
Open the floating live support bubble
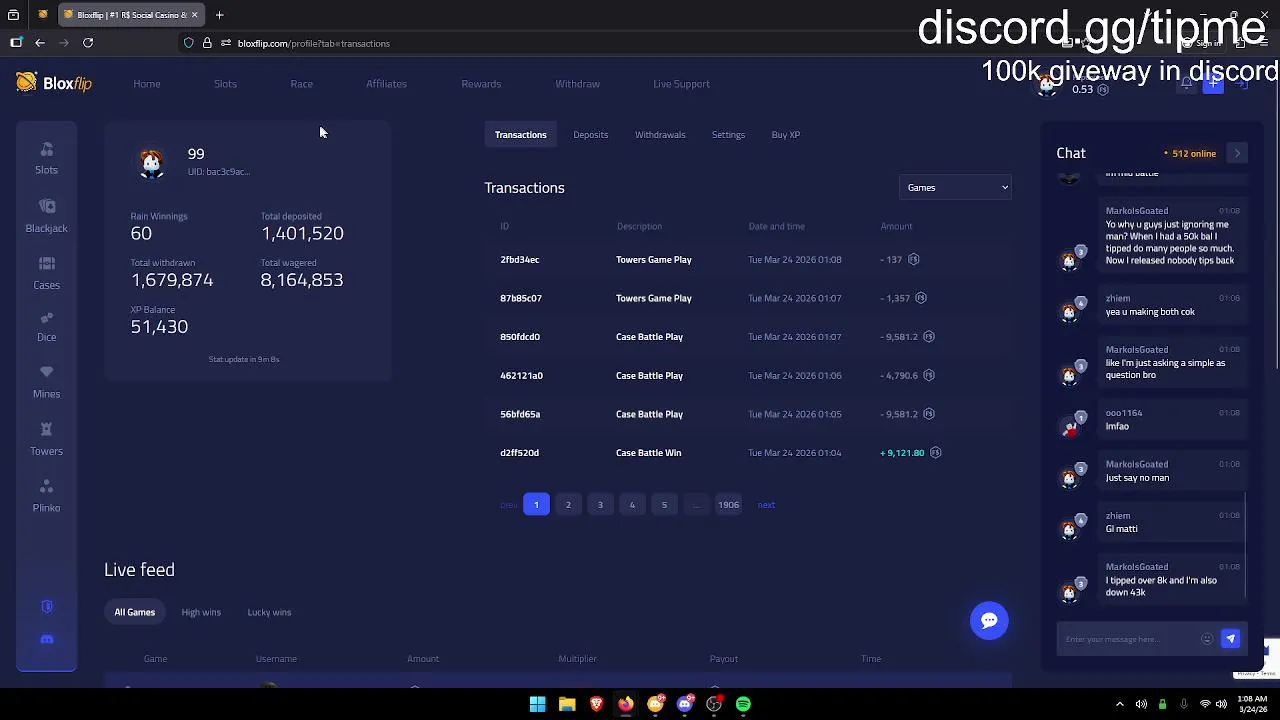point(989,620)
